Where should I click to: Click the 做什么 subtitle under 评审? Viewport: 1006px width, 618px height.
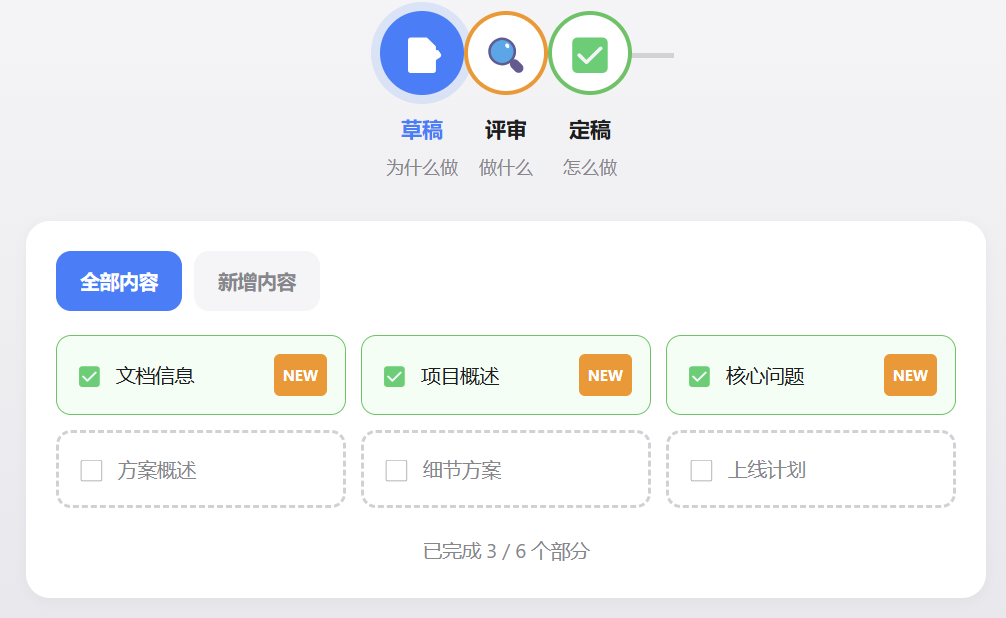(x=506, y=168)
